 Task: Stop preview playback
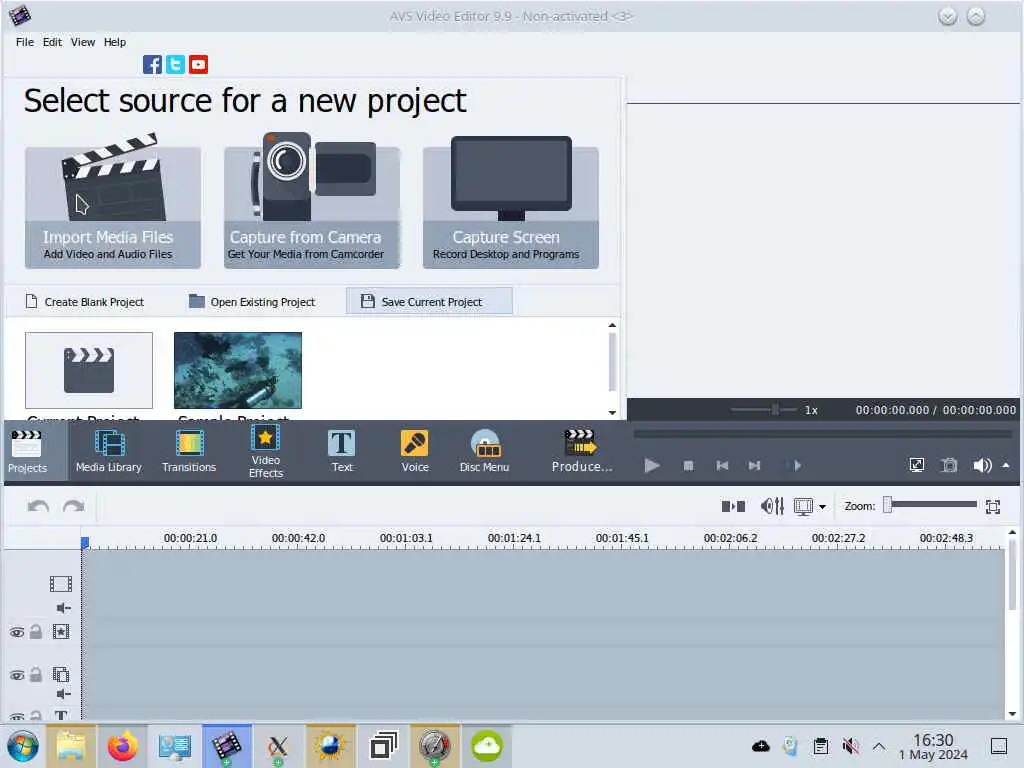[688, 466]
